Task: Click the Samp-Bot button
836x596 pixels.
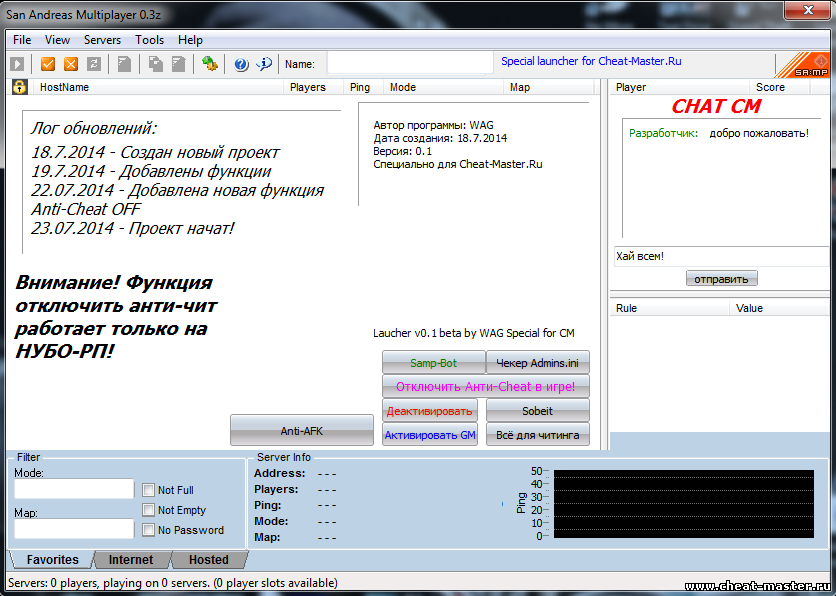Action: (x=433, y=363)
